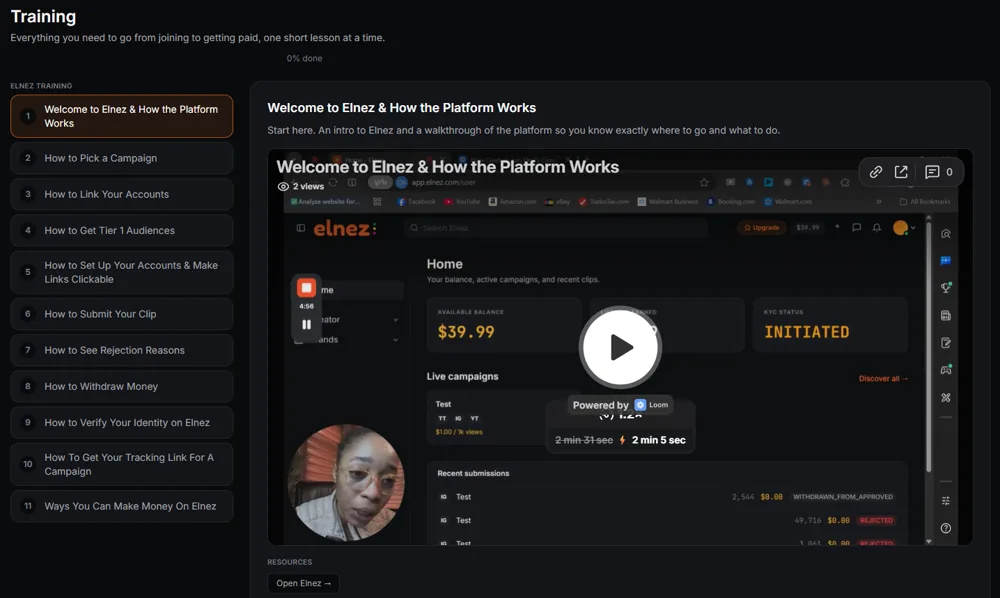
Task: Open the Loom video in new tab icon
Action: click(901, 172)
